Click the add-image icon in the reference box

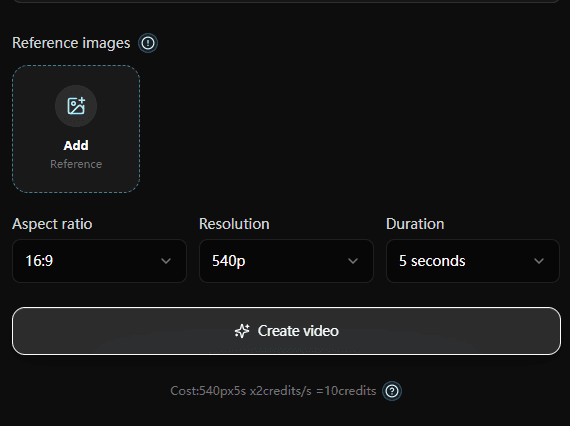click(x=76, y=106)
